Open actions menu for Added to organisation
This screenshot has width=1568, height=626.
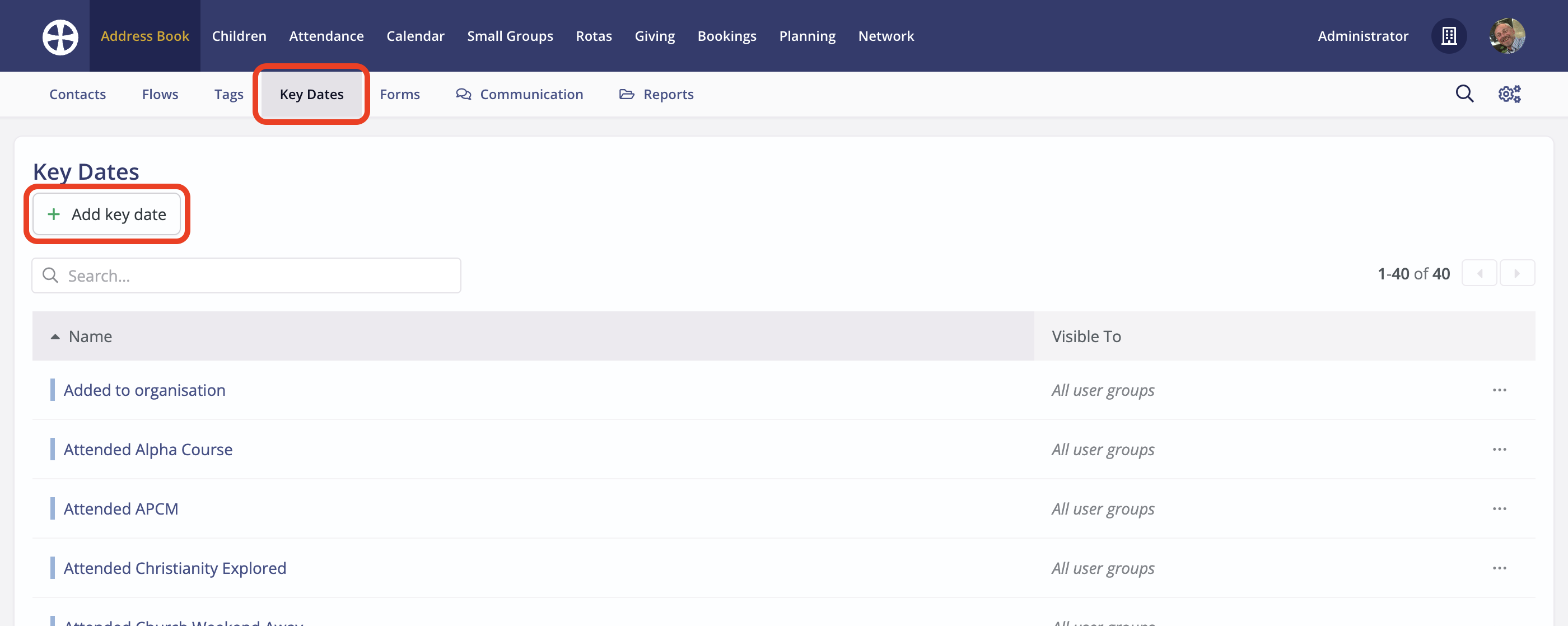tap(1499, 390)
